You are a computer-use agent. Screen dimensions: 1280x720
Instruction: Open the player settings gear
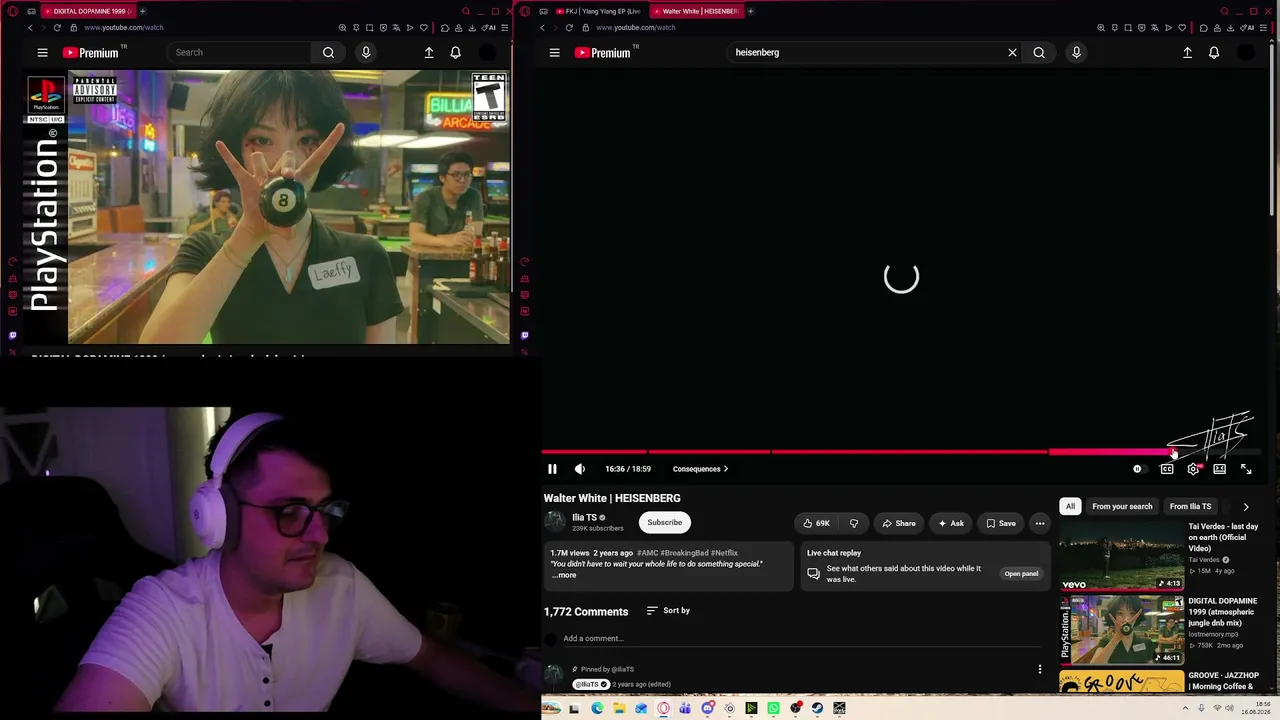point(1193,469)
